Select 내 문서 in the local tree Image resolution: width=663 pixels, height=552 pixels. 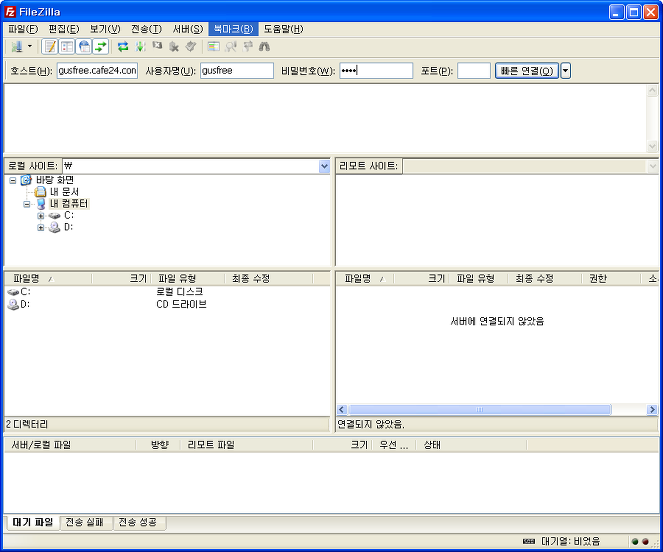(x=64, y=192)
